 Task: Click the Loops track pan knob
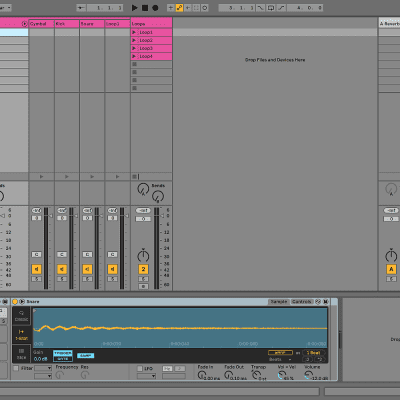pyautogui.click(x=143, y=256)
